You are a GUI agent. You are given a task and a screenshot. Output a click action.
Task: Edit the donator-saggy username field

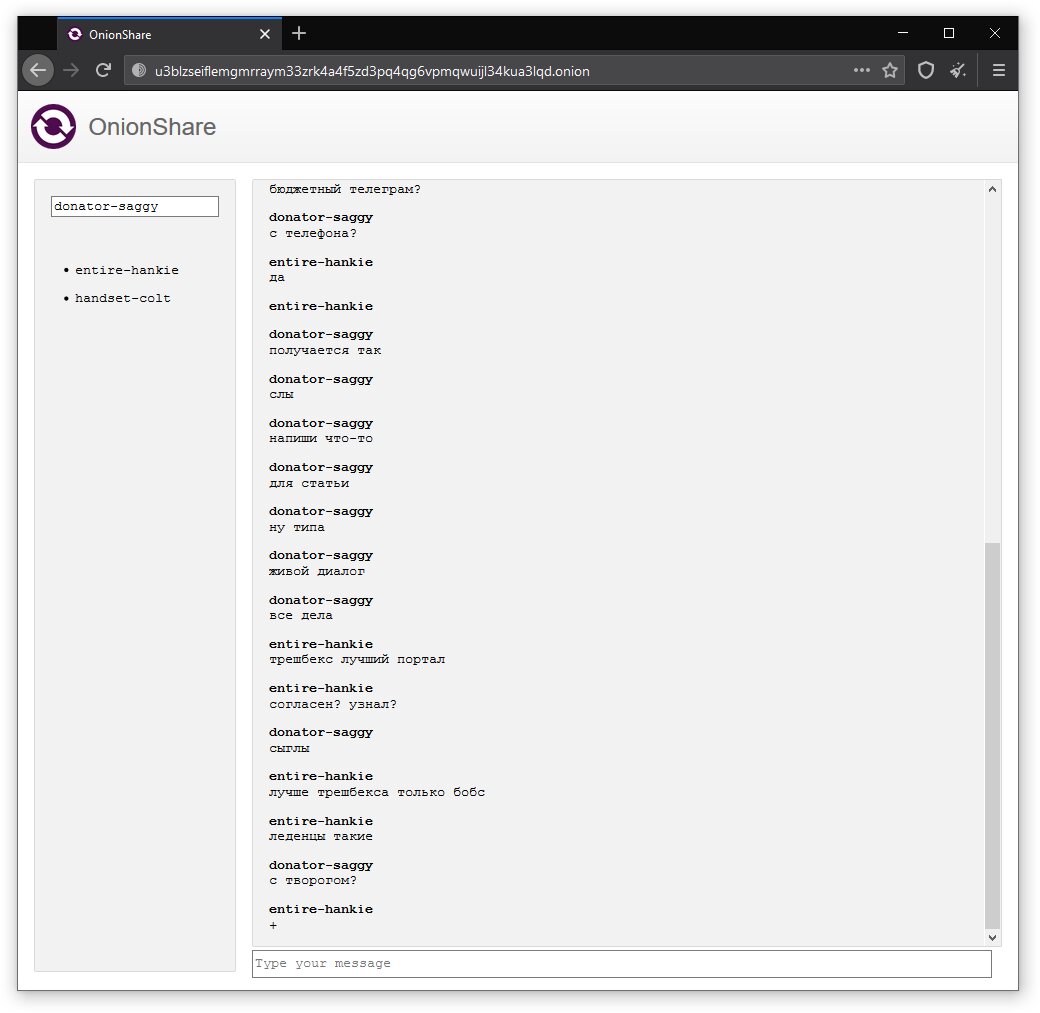135,206
